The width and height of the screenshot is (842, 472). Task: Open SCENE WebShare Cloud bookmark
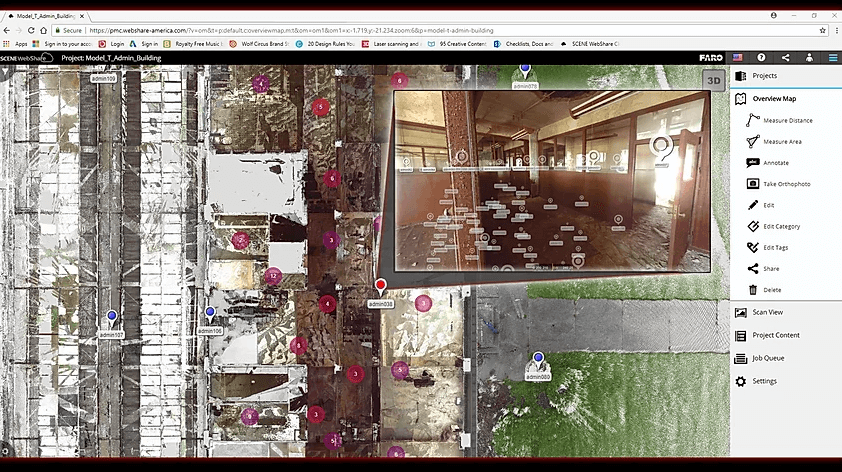coord(590,44)
